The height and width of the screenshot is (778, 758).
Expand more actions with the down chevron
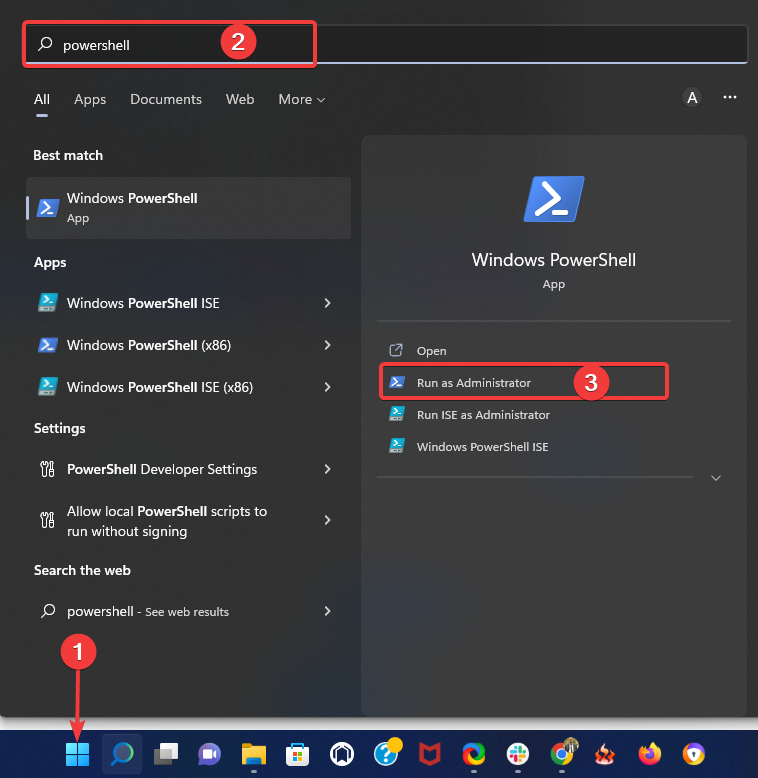click(x=716, y=478)
